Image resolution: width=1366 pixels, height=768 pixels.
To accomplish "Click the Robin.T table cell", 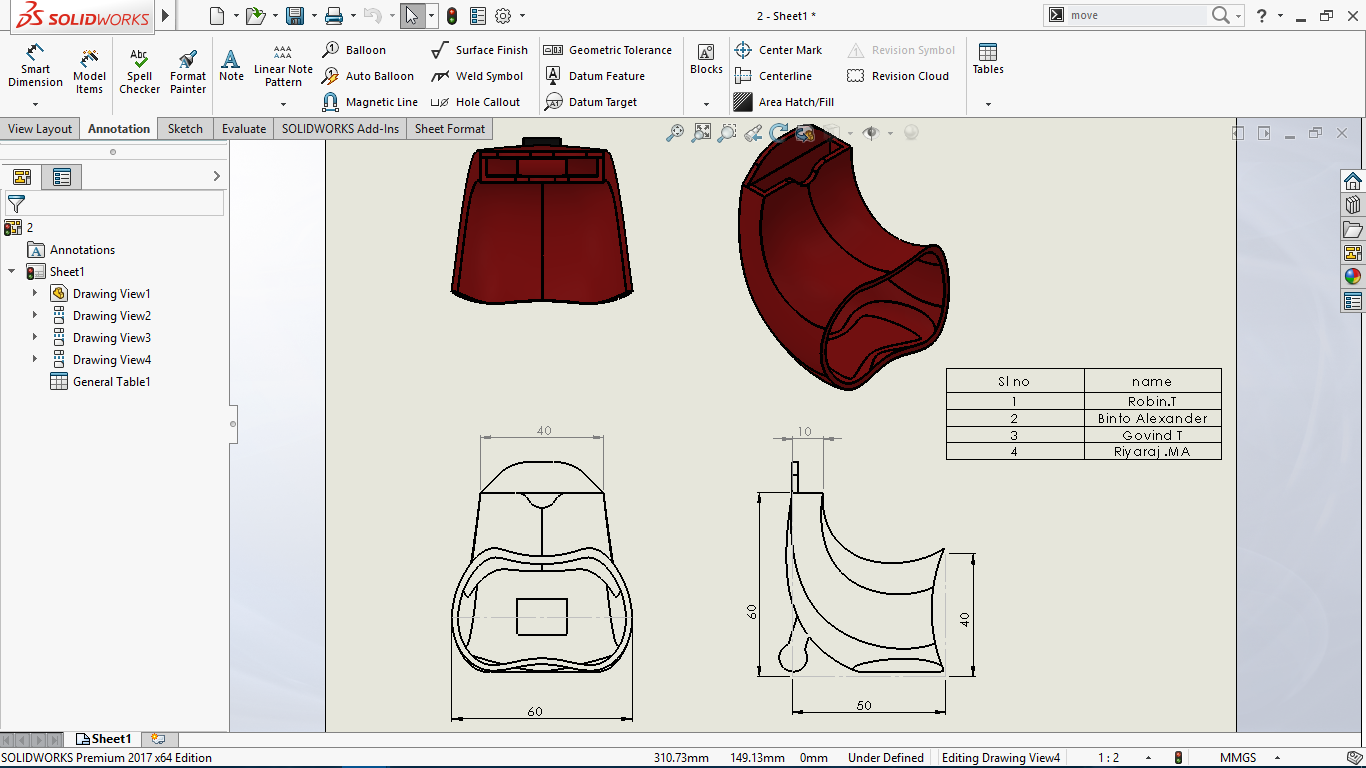I will click(1152, 401).
